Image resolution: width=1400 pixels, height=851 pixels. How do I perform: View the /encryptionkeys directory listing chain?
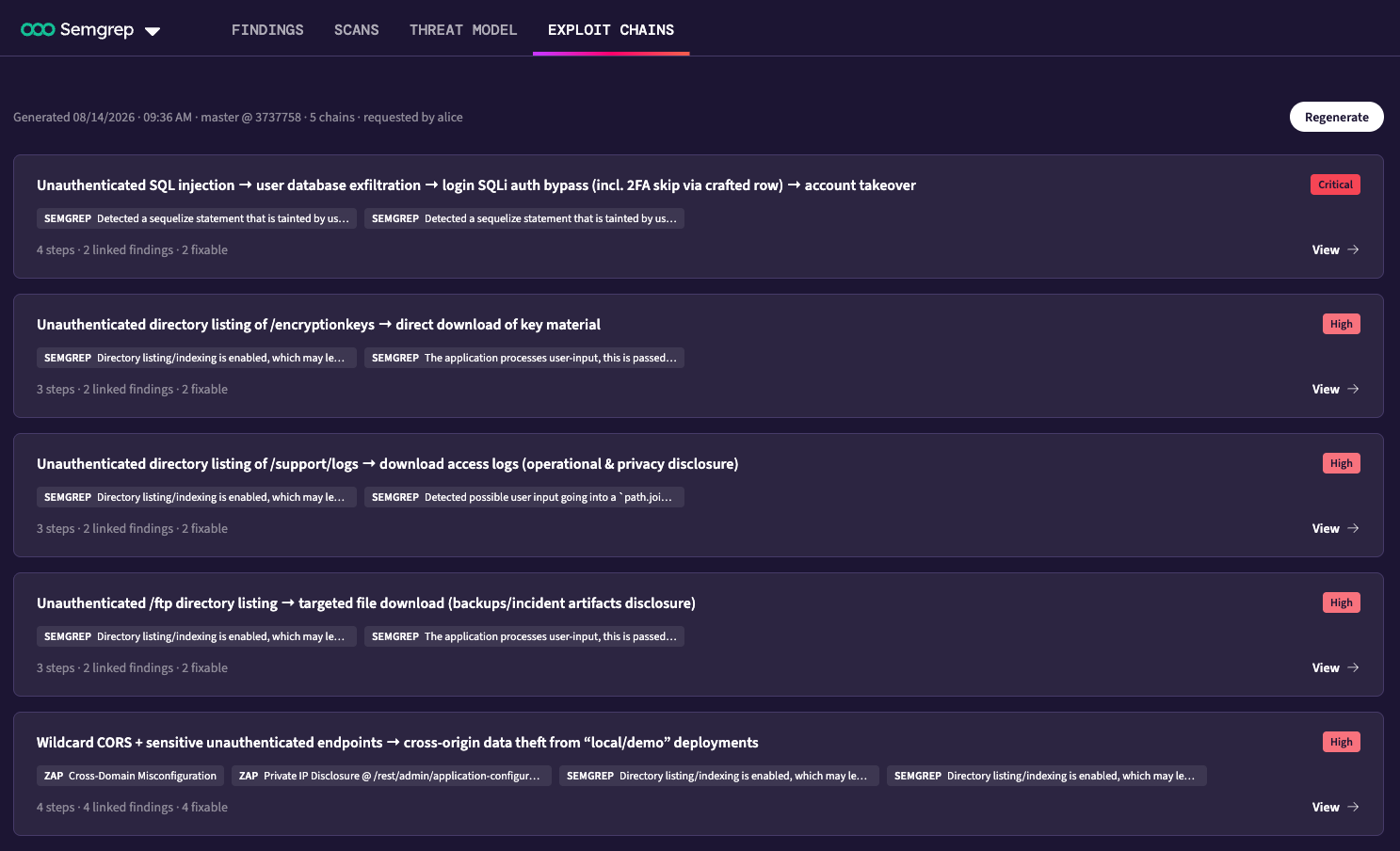click(x=1335, y=389)
